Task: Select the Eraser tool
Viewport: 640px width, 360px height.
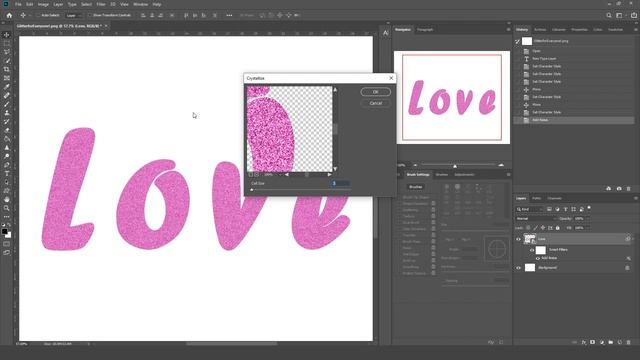Action: [x=7, y=130]
